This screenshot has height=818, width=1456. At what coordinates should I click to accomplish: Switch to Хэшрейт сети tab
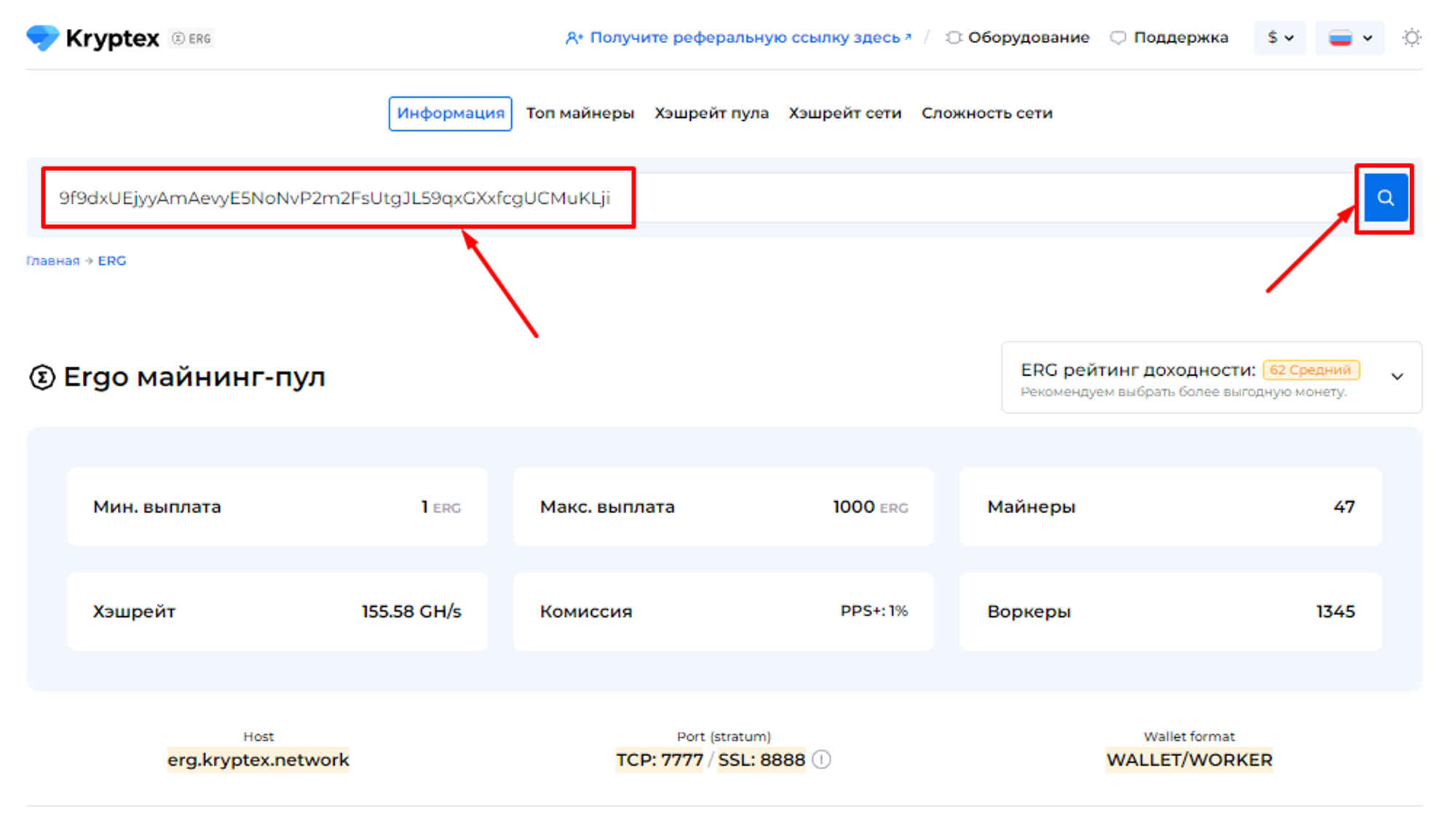(844, 114)
